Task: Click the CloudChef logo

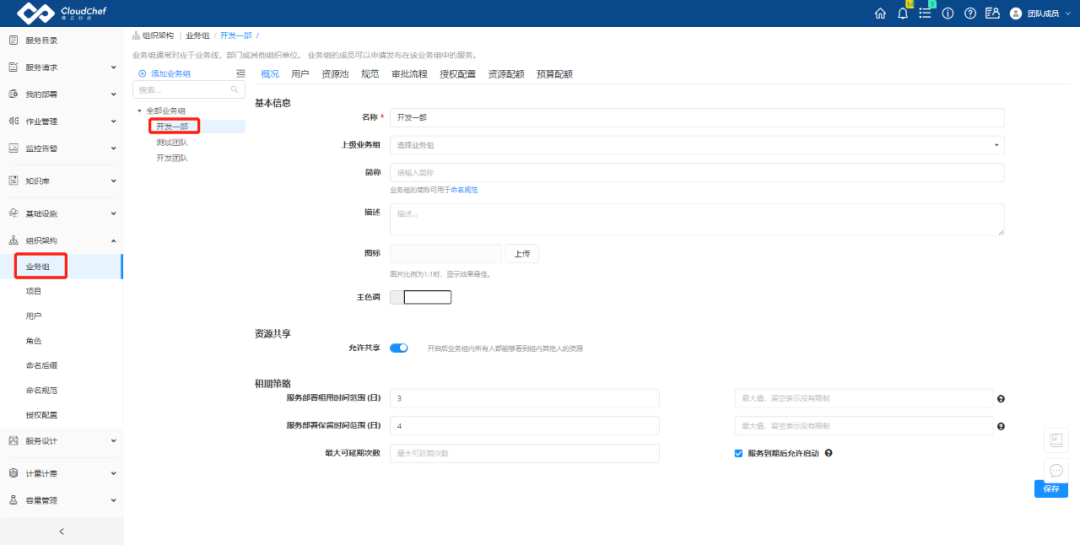Action: 62,13
